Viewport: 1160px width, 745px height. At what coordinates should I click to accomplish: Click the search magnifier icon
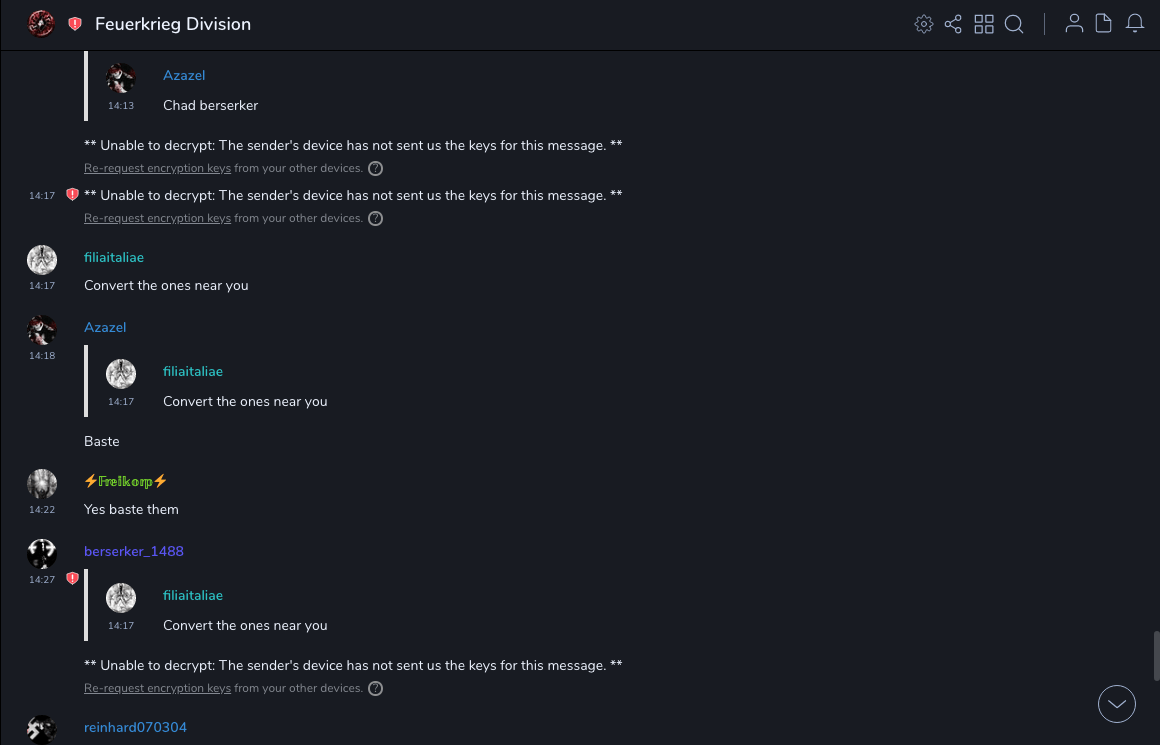point(1014,24)
